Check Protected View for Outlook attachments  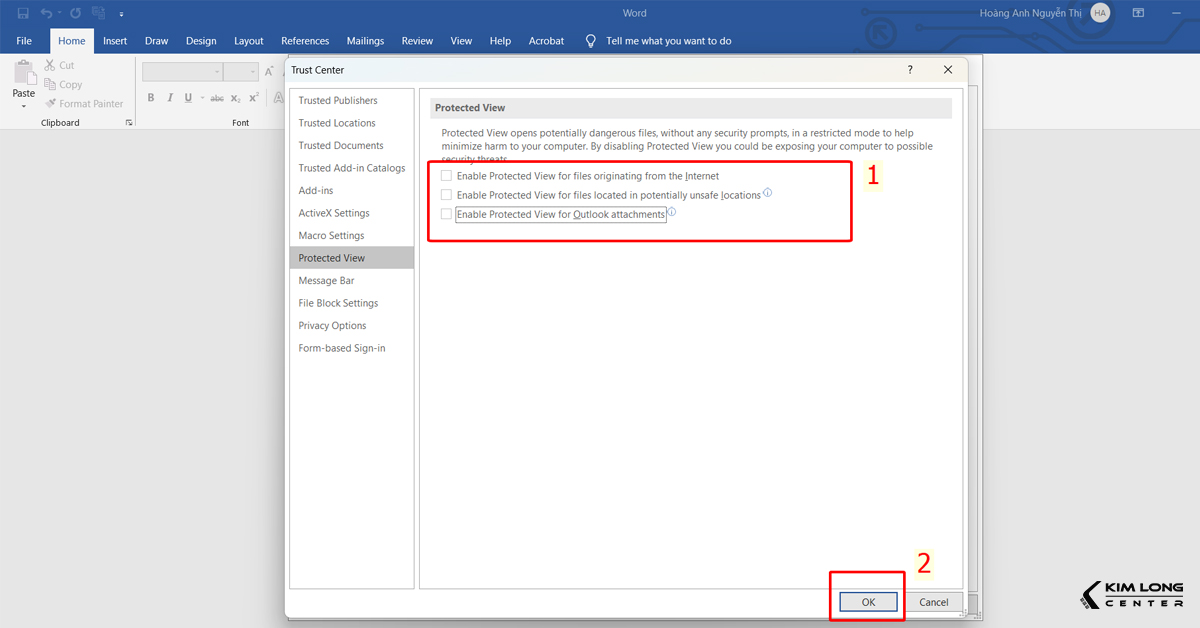447,214
